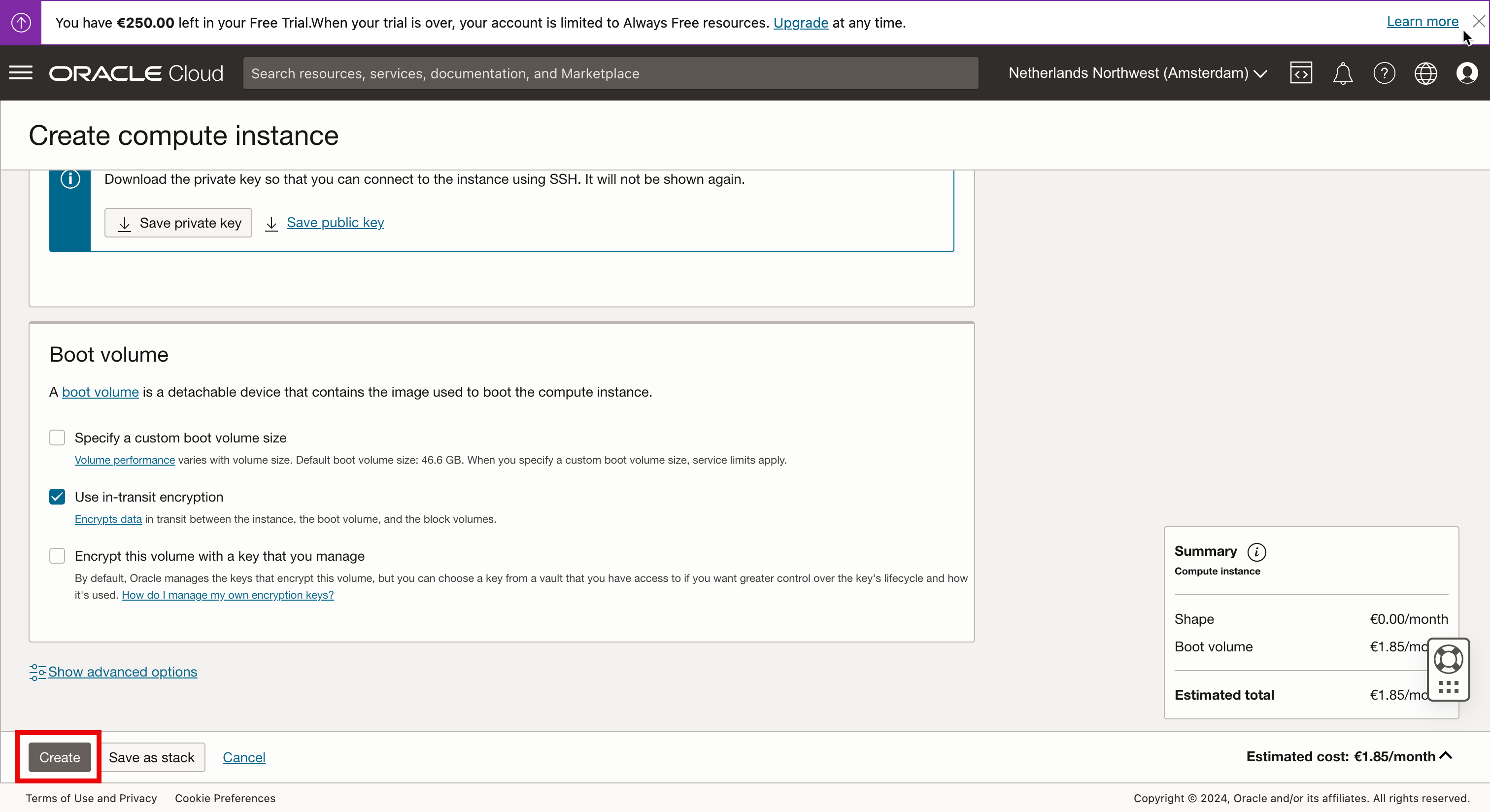Open the language globe menu

click(x=1425, y=73)
